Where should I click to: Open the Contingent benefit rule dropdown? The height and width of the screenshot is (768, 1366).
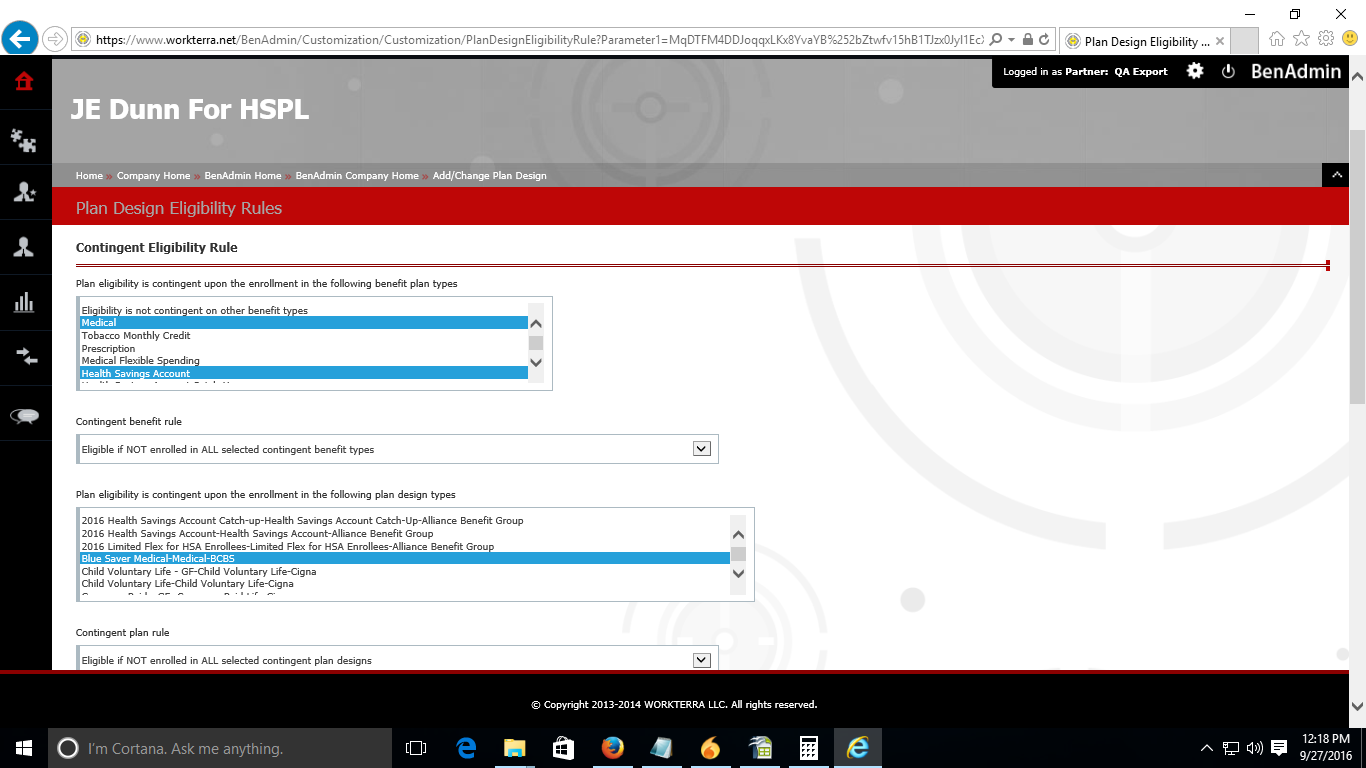702,449
